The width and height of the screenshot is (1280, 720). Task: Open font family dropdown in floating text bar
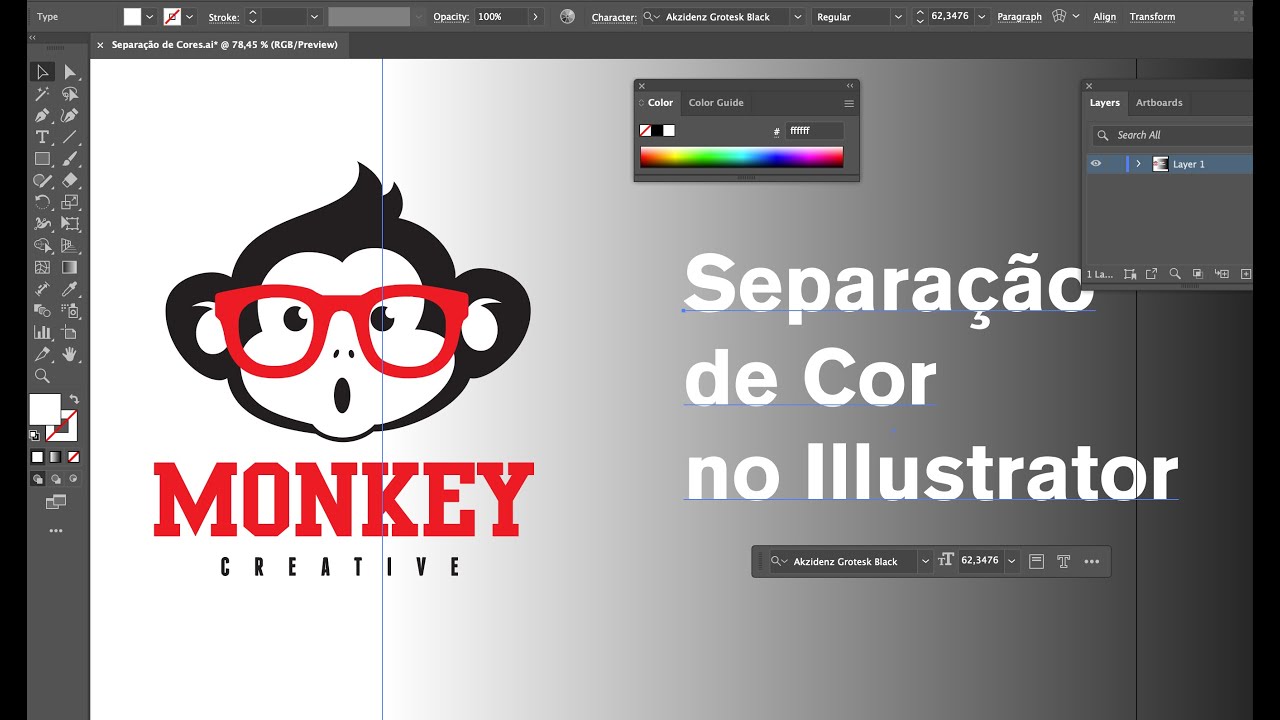[x=924, y=562]
